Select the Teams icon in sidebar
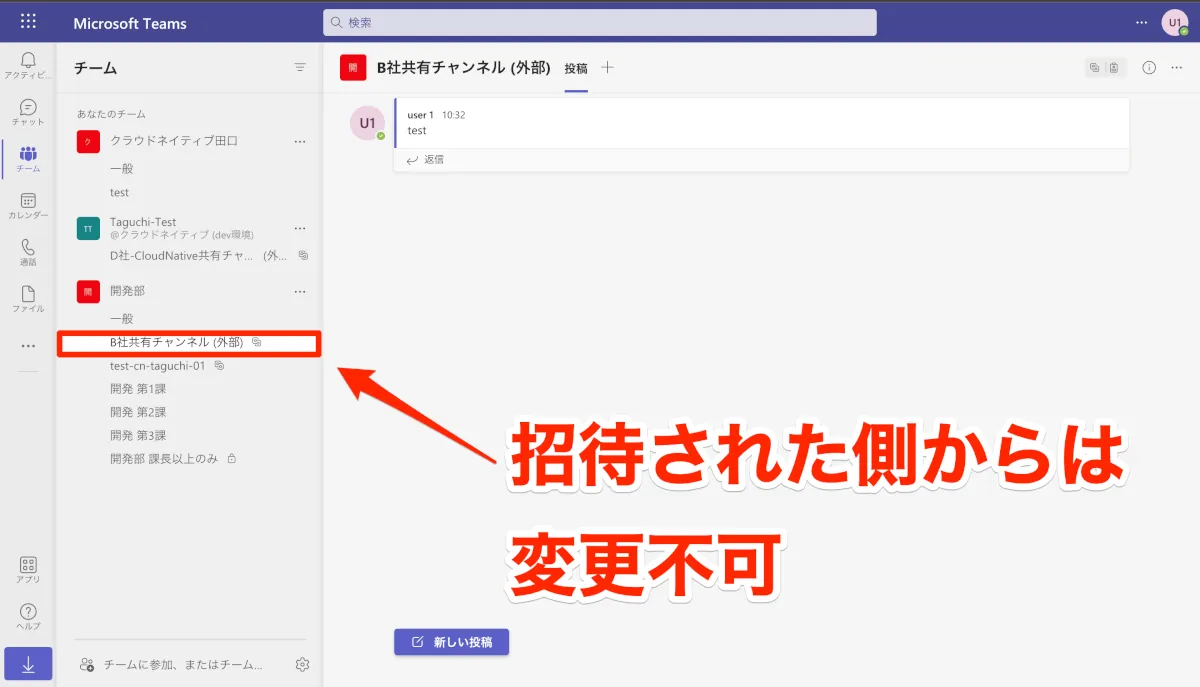The image size is (1200, 687). [x=28, y=158]
